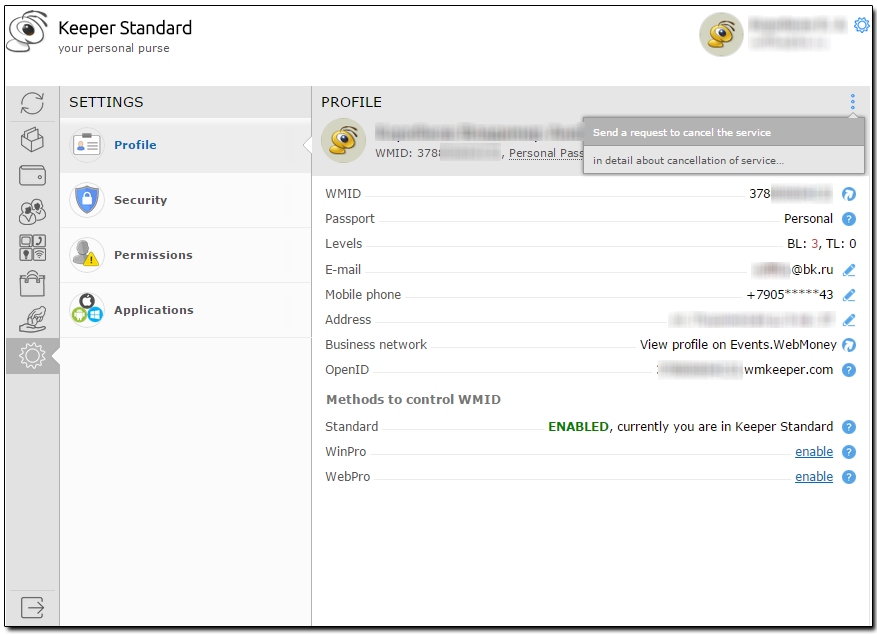Click the Applications platforms icon
877x635 pixels.
[x=87, y=310]
